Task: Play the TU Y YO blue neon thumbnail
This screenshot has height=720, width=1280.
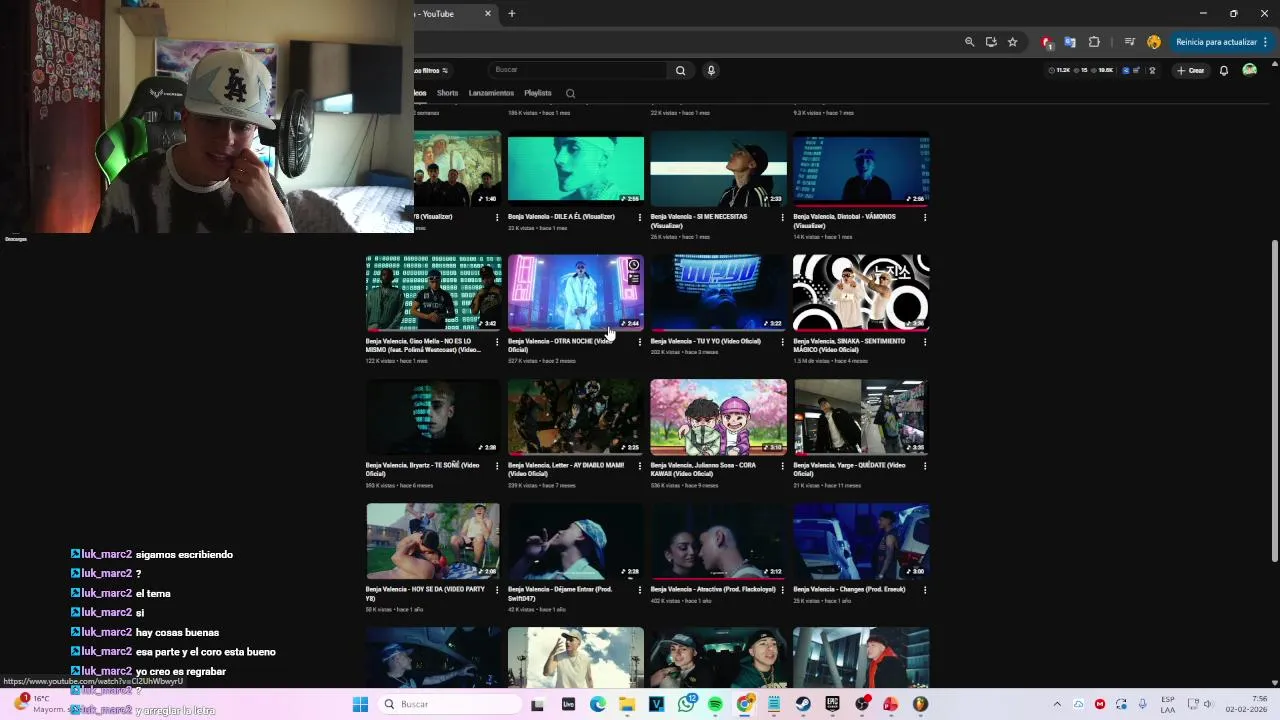Action: click(x=718, y=292)
